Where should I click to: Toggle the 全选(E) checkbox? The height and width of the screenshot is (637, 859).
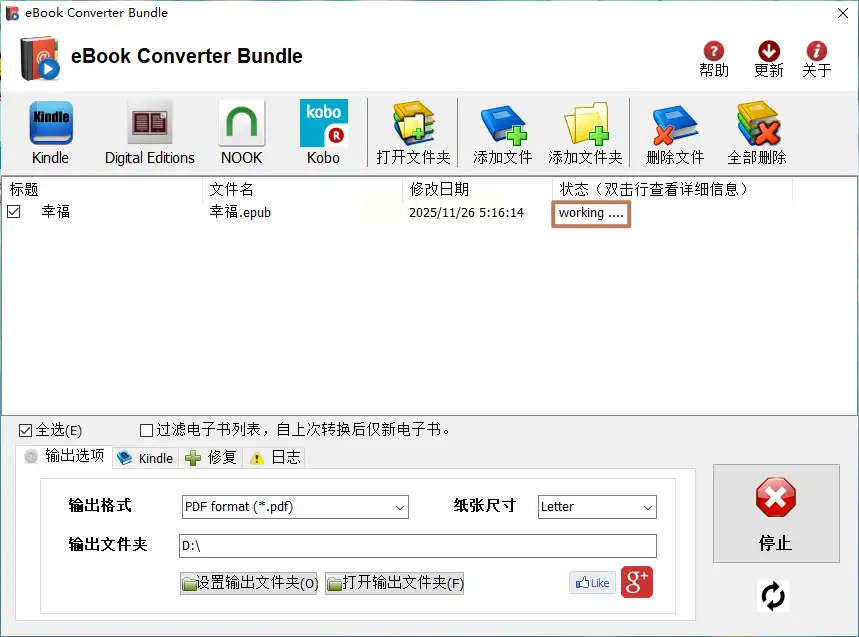click(25, 430)
